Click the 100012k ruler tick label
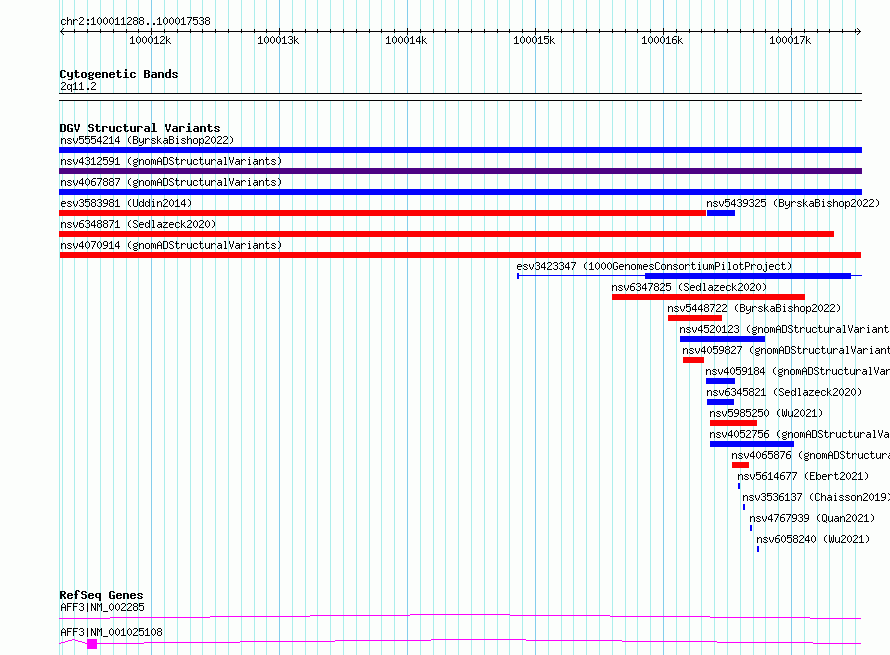890x655 pixels. tap(150, 40)
